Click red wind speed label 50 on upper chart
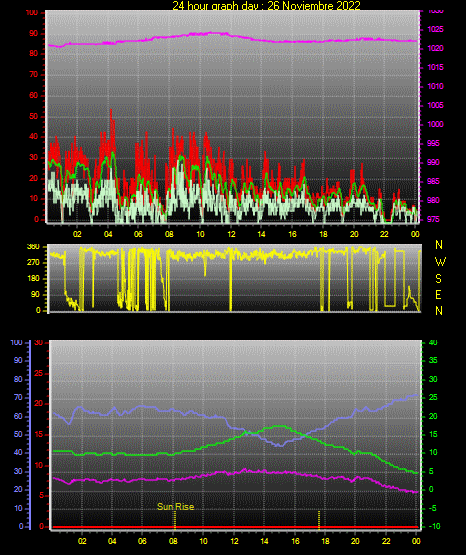 (x=34, y=116)
